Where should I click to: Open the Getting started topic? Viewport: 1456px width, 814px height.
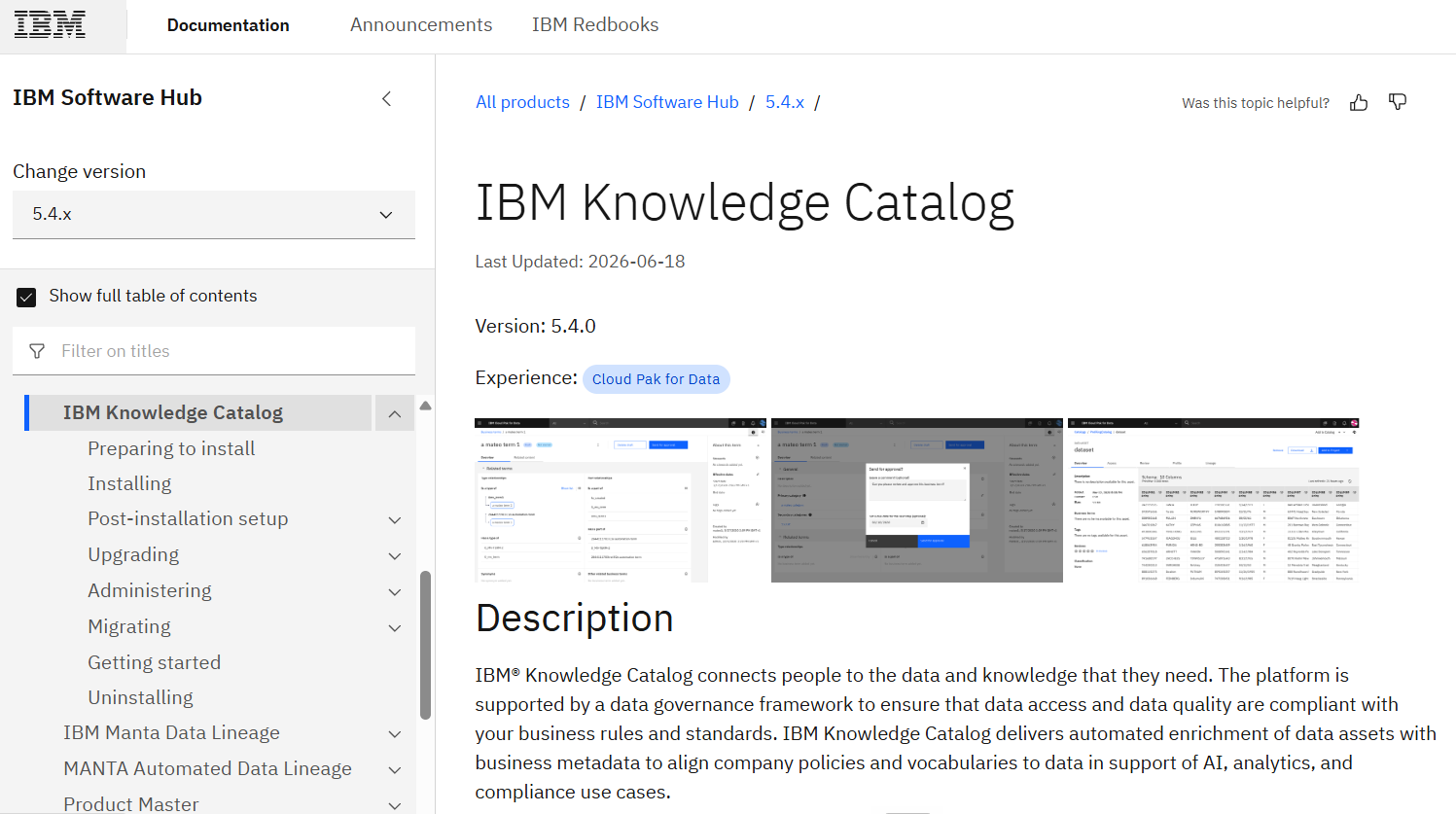(x=155, y=662)
